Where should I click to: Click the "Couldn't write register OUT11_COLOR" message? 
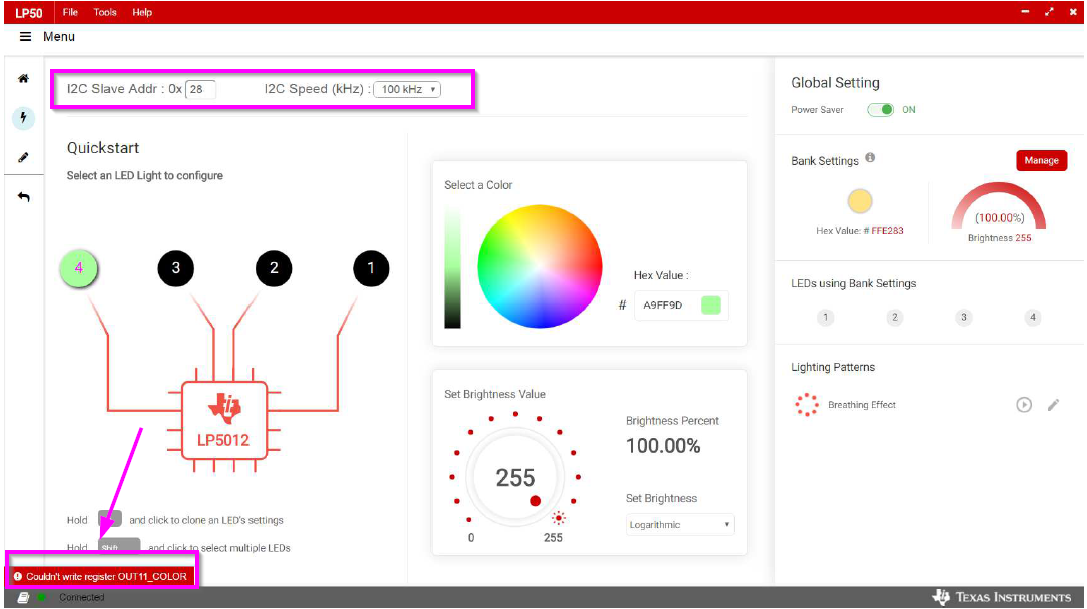pyautogui.click(x=106, y=576)
